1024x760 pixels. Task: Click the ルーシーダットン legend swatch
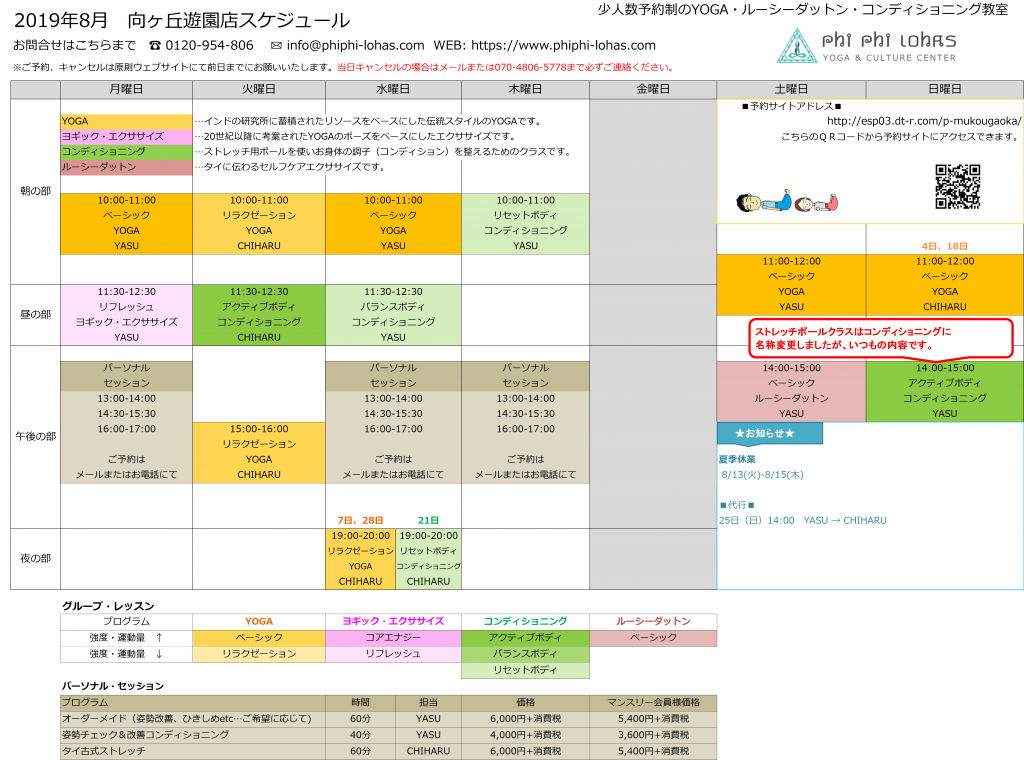(x=126, y=167)
